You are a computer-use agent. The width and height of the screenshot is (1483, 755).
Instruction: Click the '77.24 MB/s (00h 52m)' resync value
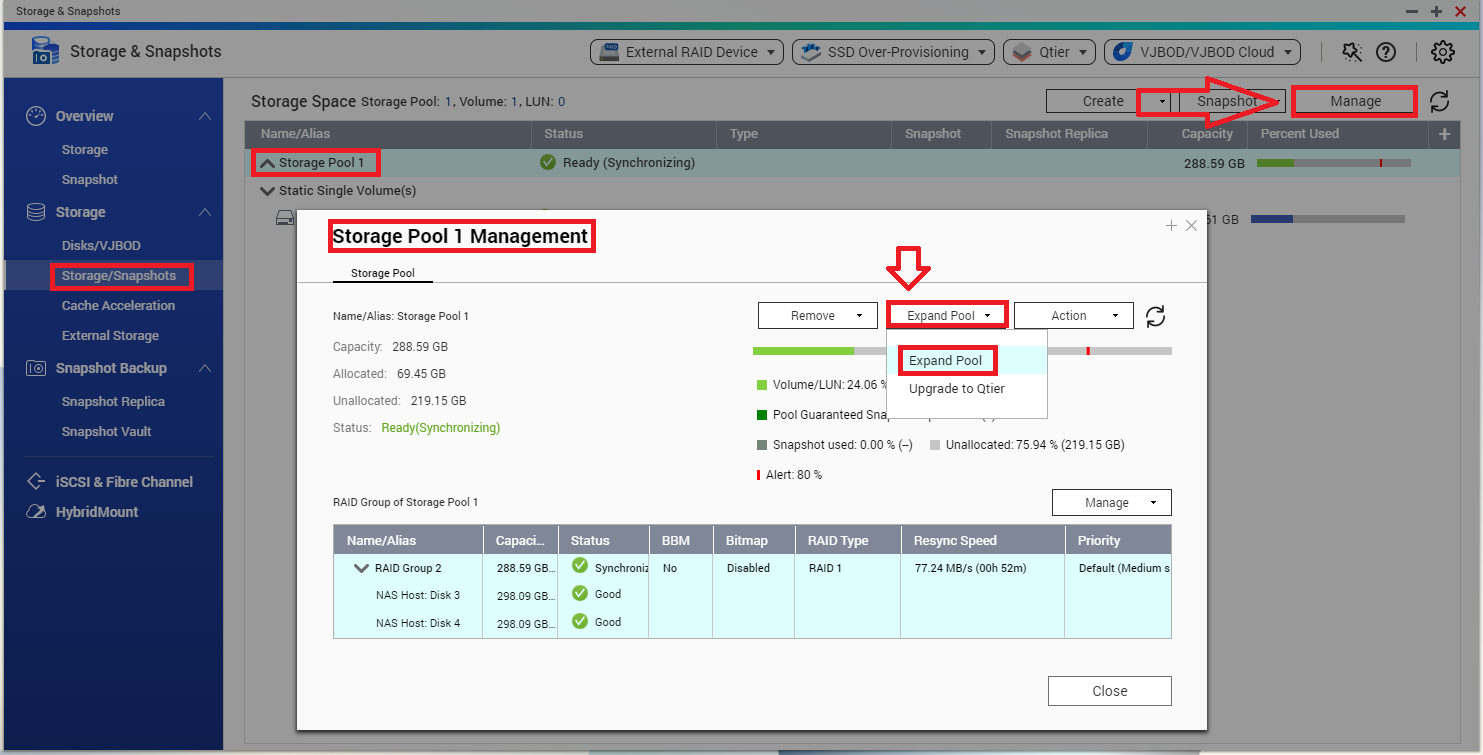coord(970,568)
